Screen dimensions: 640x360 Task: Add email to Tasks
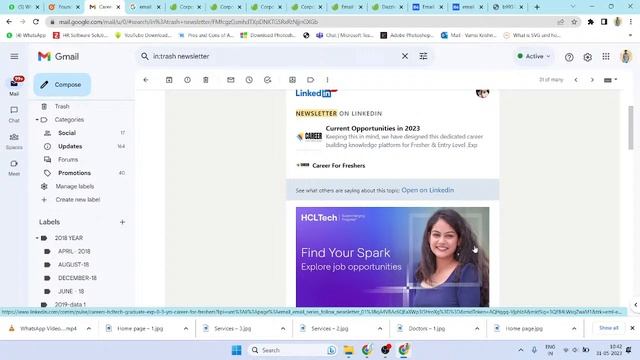pos(267,80)
